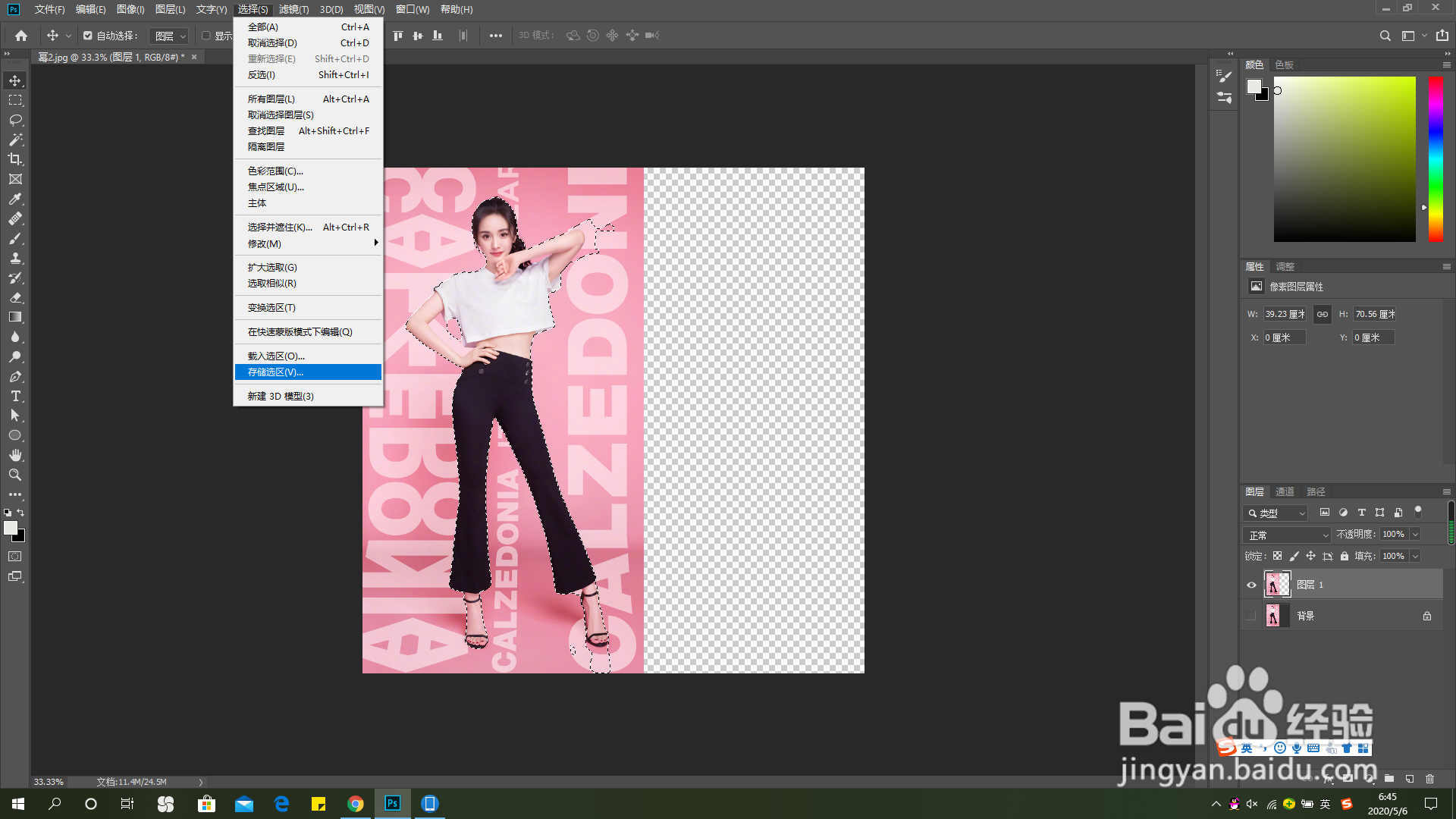The height and width of the screenshot is (819, 1456).
Task: Select the Eyedropper tool
Action: click(x=15, y=199)
